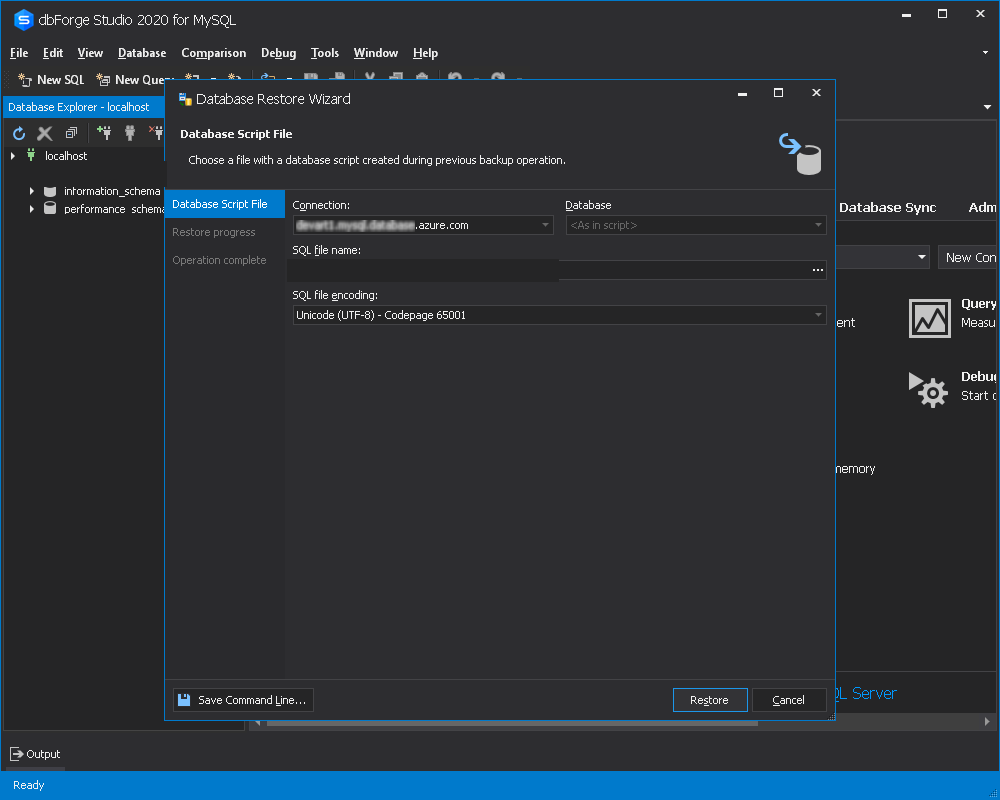Select Database Script File wizard step
Viewport: 1000px width, 800px height.
pos(224,204)
